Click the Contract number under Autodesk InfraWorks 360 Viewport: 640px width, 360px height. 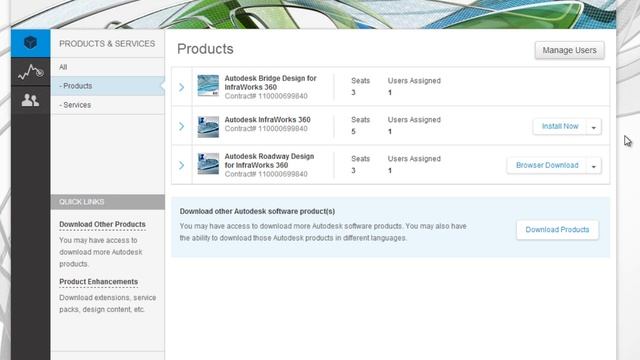pos(266,129)
